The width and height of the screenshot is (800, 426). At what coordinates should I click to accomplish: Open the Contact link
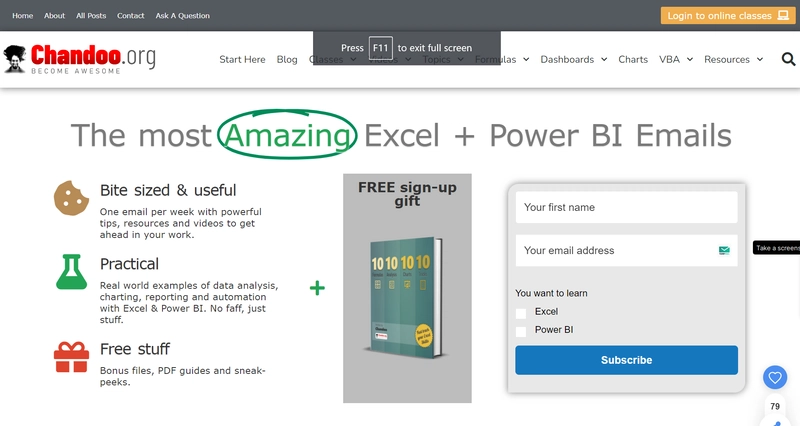pos(131,15)
